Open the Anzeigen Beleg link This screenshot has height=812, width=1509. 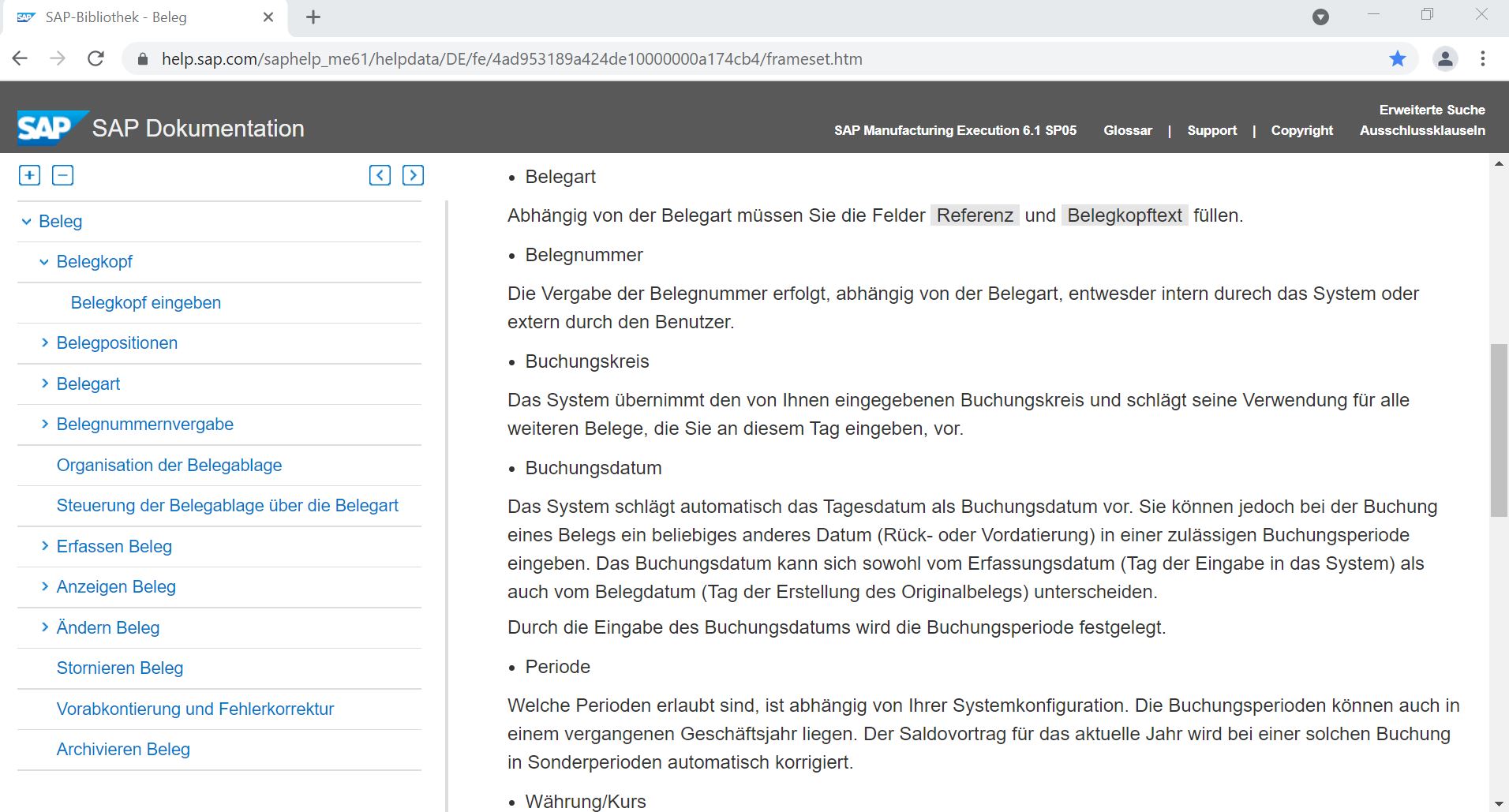coord(116,586)
